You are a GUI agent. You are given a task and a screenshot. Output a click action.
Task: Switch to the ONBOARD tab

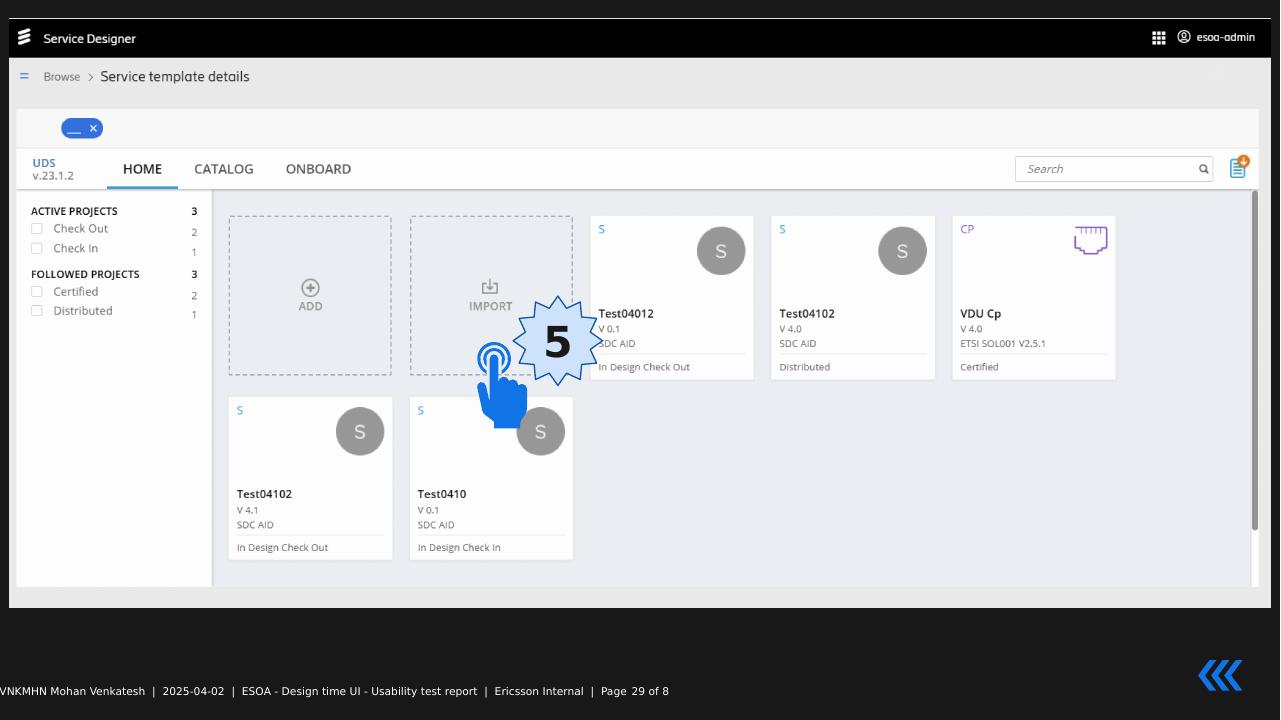point(318,169)
